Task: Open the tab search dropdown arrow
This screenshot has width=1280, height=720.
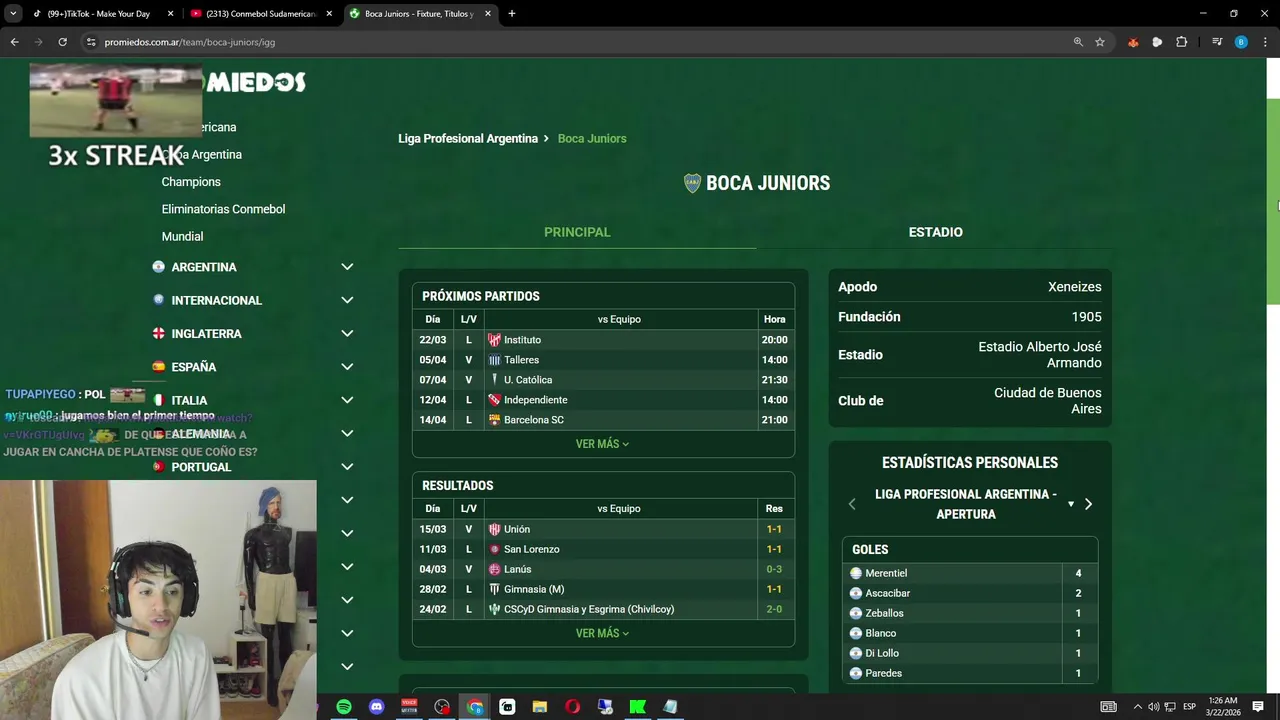Action: [13, 14]
